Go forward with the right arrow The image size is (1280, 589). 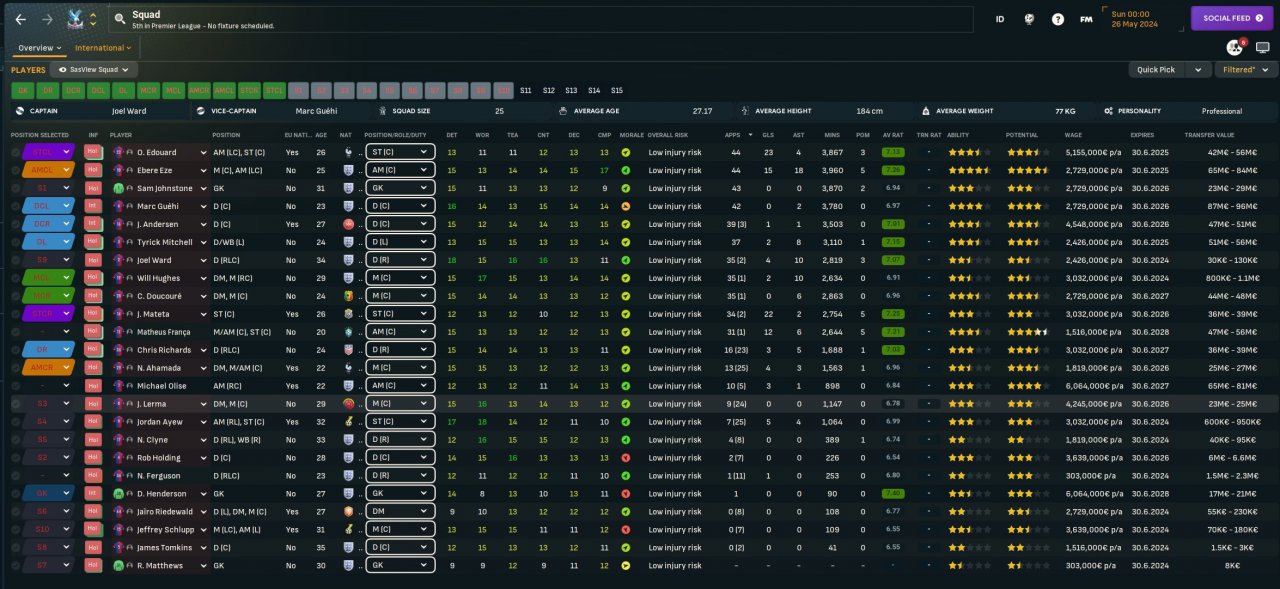[47, 19]
